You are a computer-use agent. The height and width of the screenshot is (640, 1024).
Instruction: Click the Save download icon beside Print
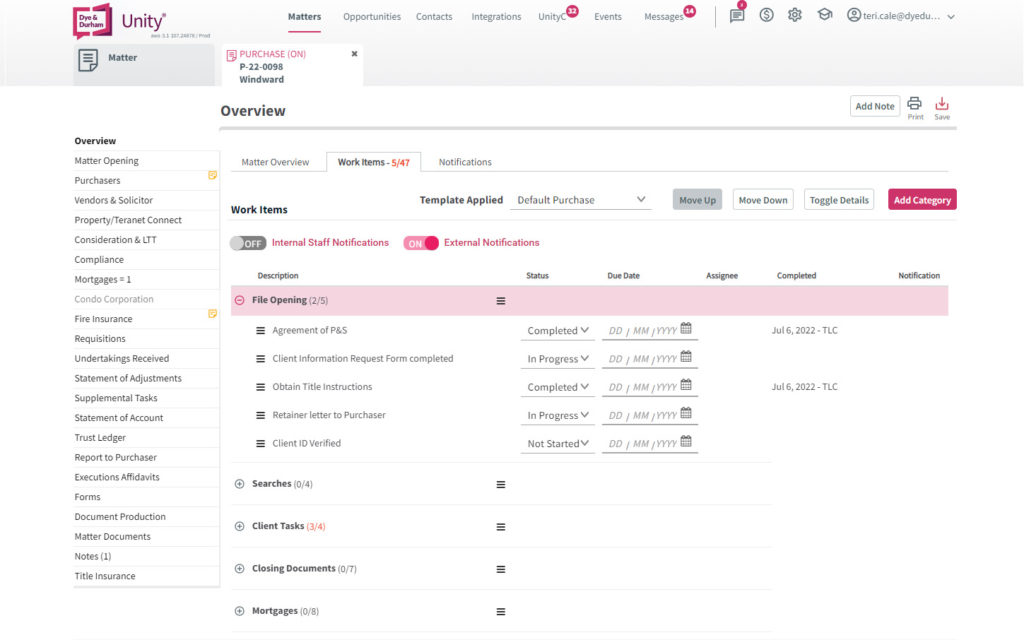click(941, 105)
